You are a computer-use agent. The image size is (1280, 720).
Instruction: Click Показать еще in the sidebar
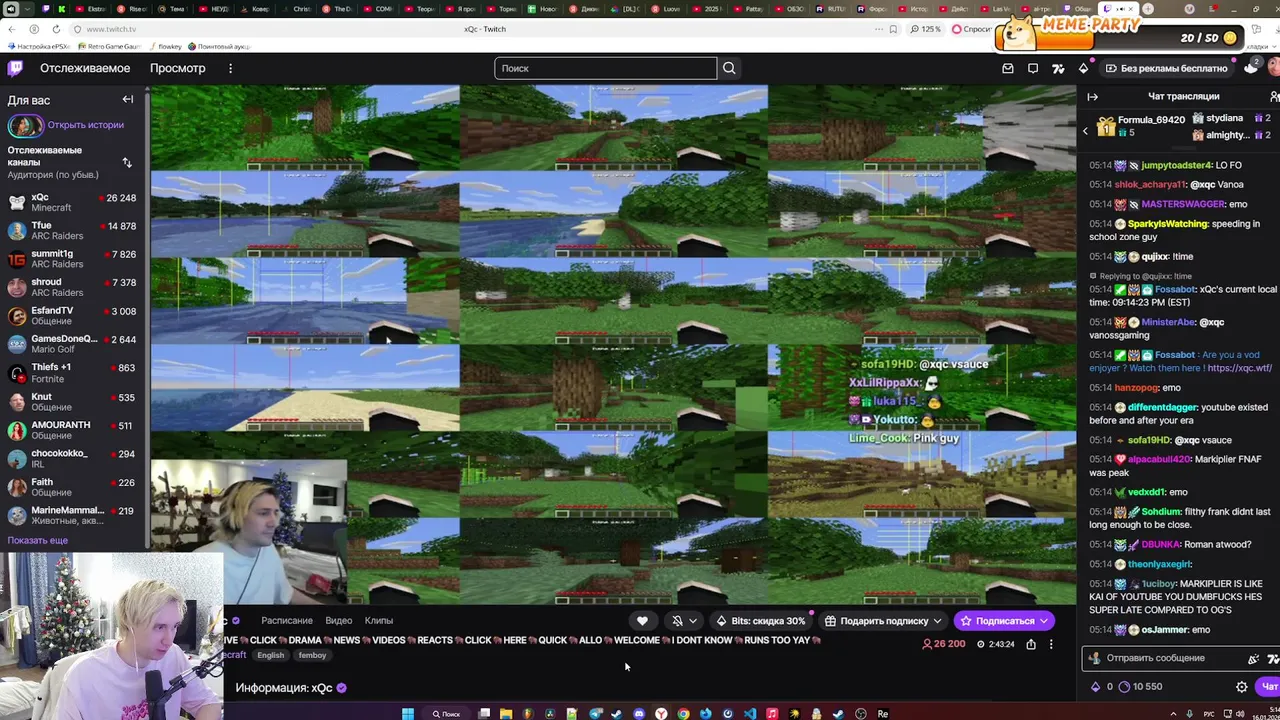tap(38, 540)
